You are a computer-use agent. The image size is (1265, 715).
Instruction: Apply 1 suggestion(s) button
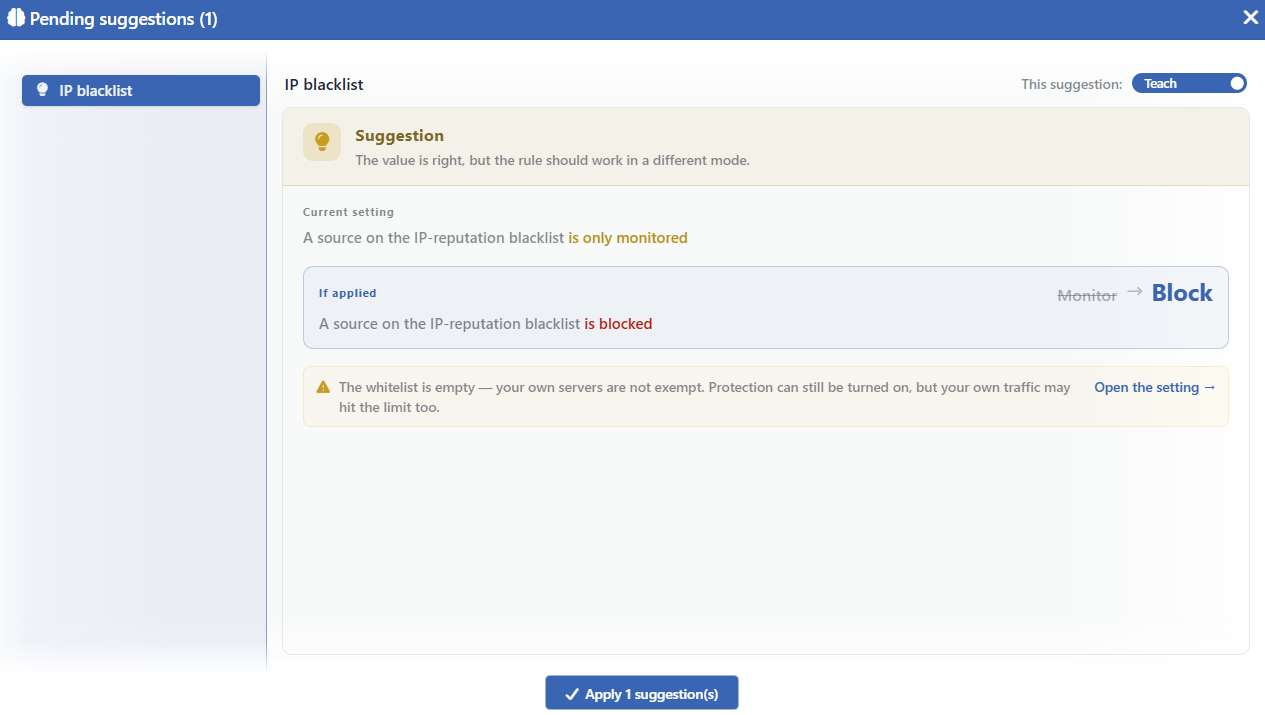click(641, 693)
